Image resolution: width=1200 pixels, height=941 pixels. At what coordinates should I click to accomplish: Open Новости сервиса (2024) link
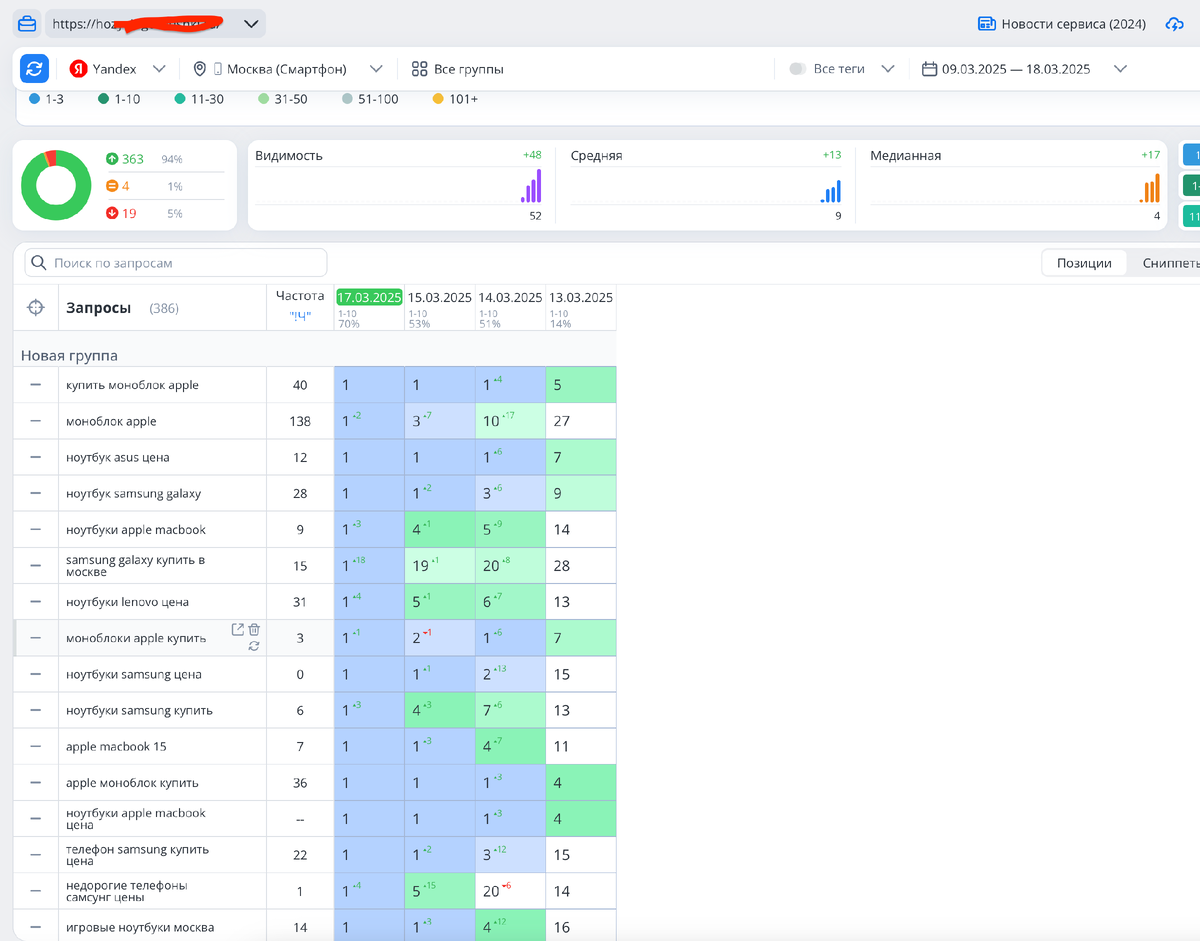(1073, 24)
